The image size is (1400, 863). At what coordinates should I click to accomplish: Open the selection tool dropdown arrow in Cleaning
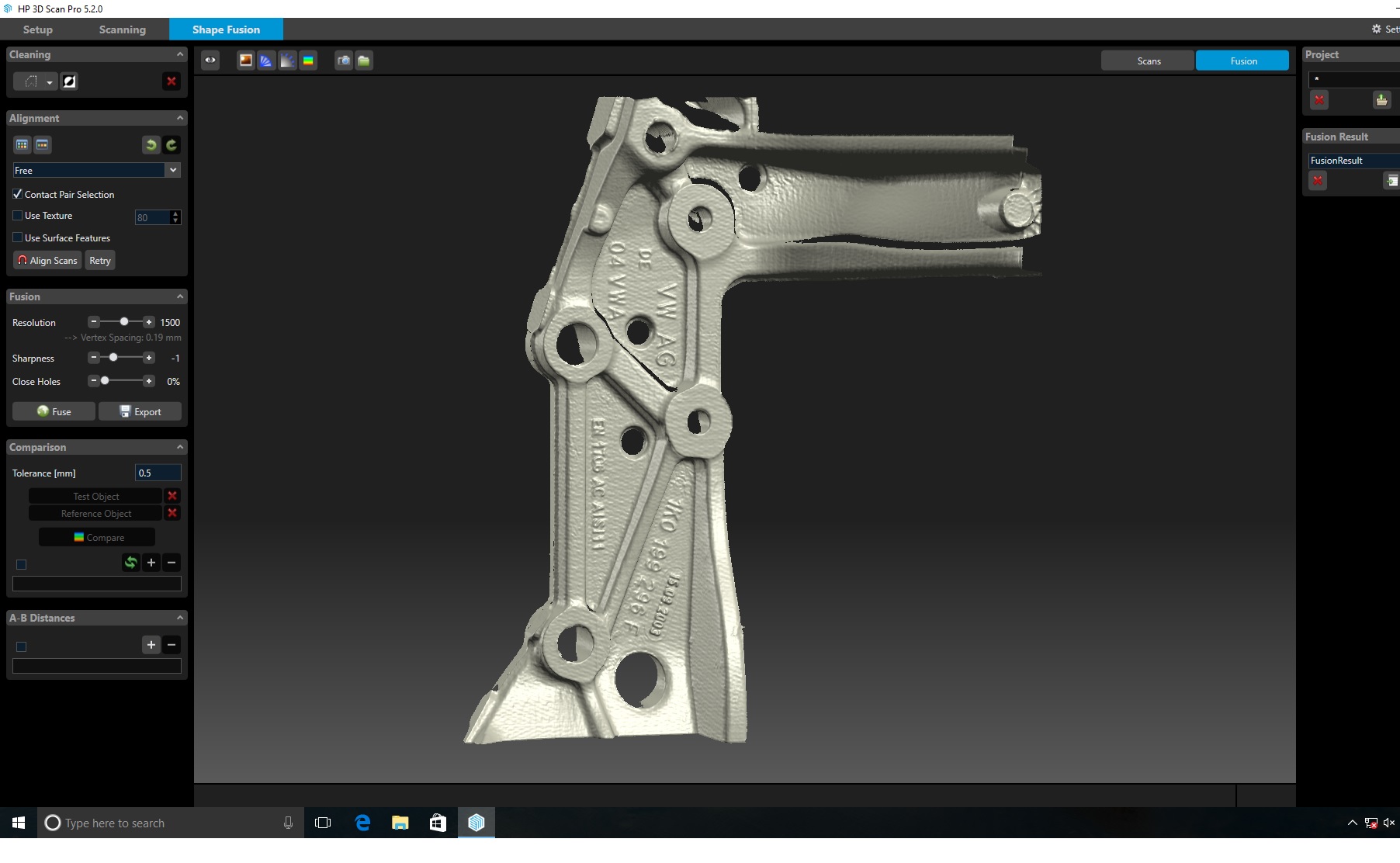point(50,81)
